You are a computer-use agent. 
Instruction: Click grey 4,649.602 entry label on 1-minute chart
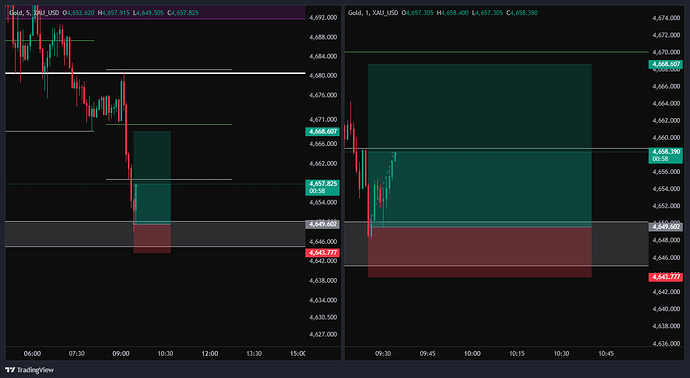tap(666, 227)
